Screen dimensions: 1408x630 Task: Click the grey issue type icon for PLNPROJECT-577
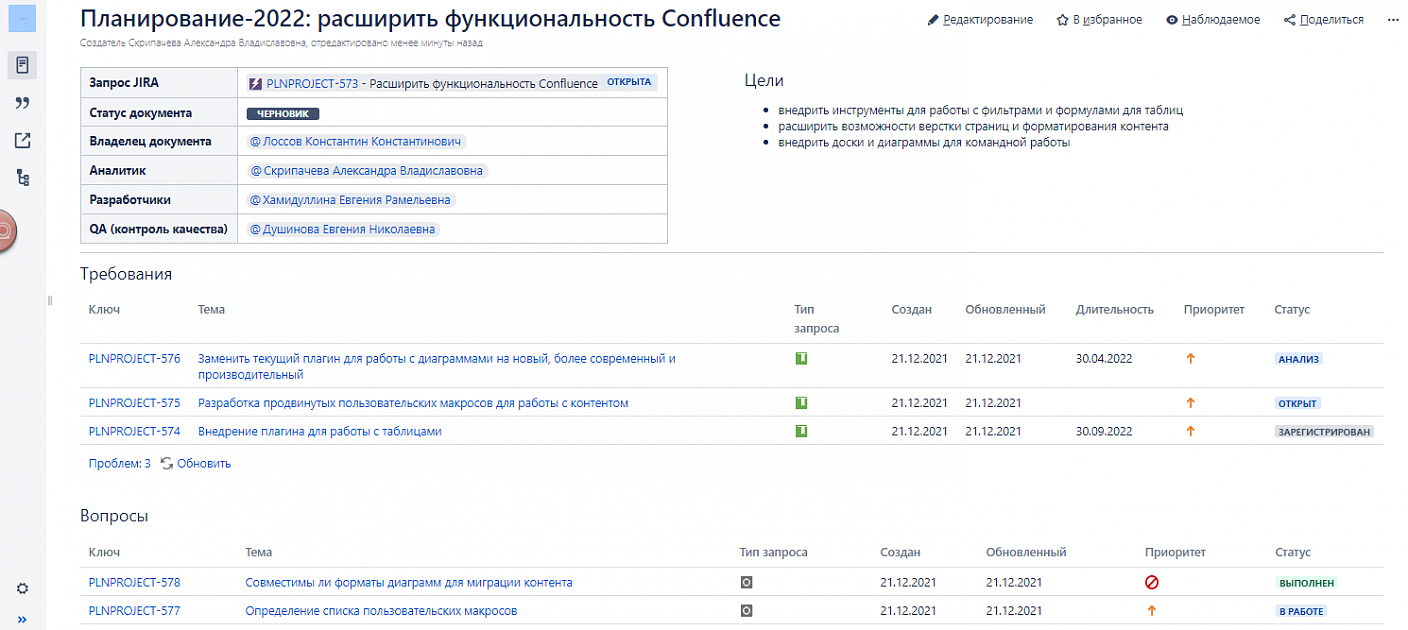coord(746,610)
